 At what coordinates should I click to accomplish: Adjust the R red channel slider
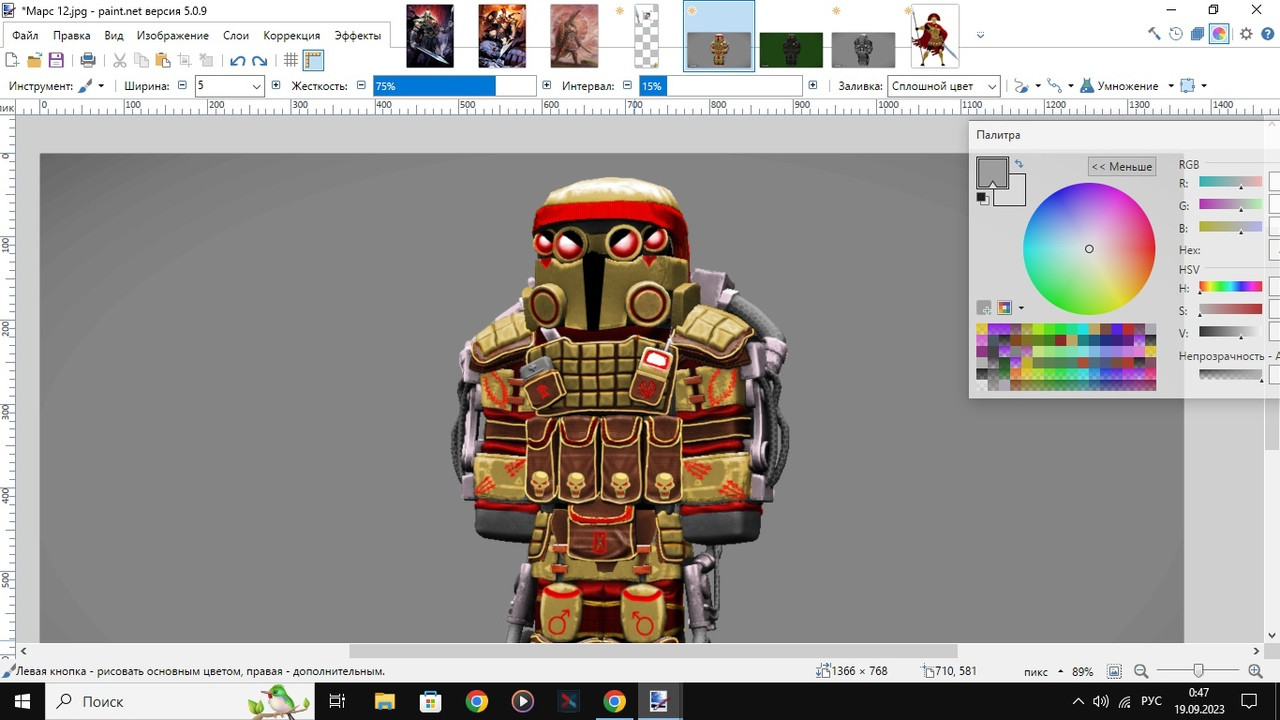click(x=1231, y=183)
